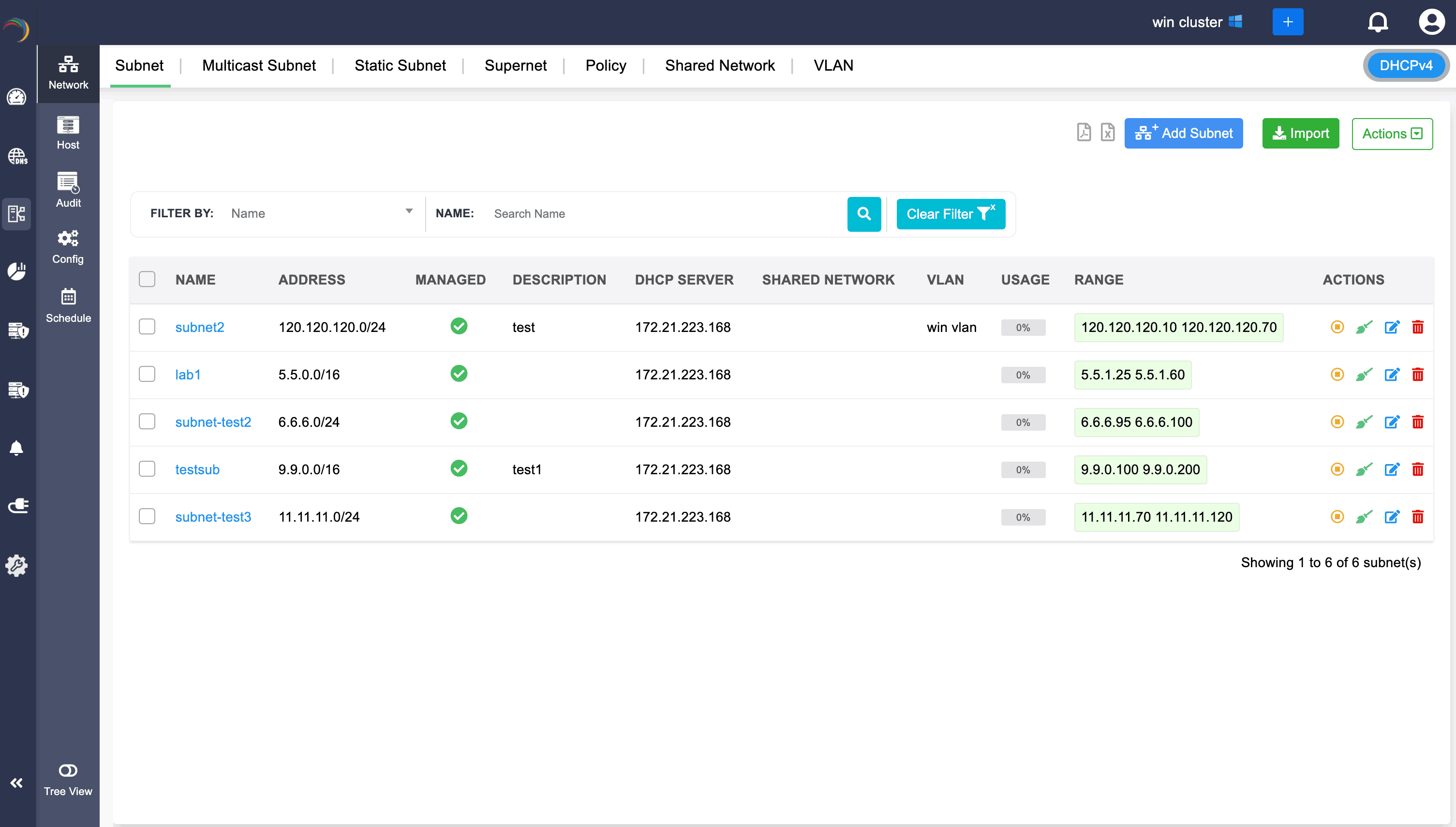Toggle the select-all header checkbox
Image resolution: width=1456 pixels, height=827 pixels.
coord(147,279)
